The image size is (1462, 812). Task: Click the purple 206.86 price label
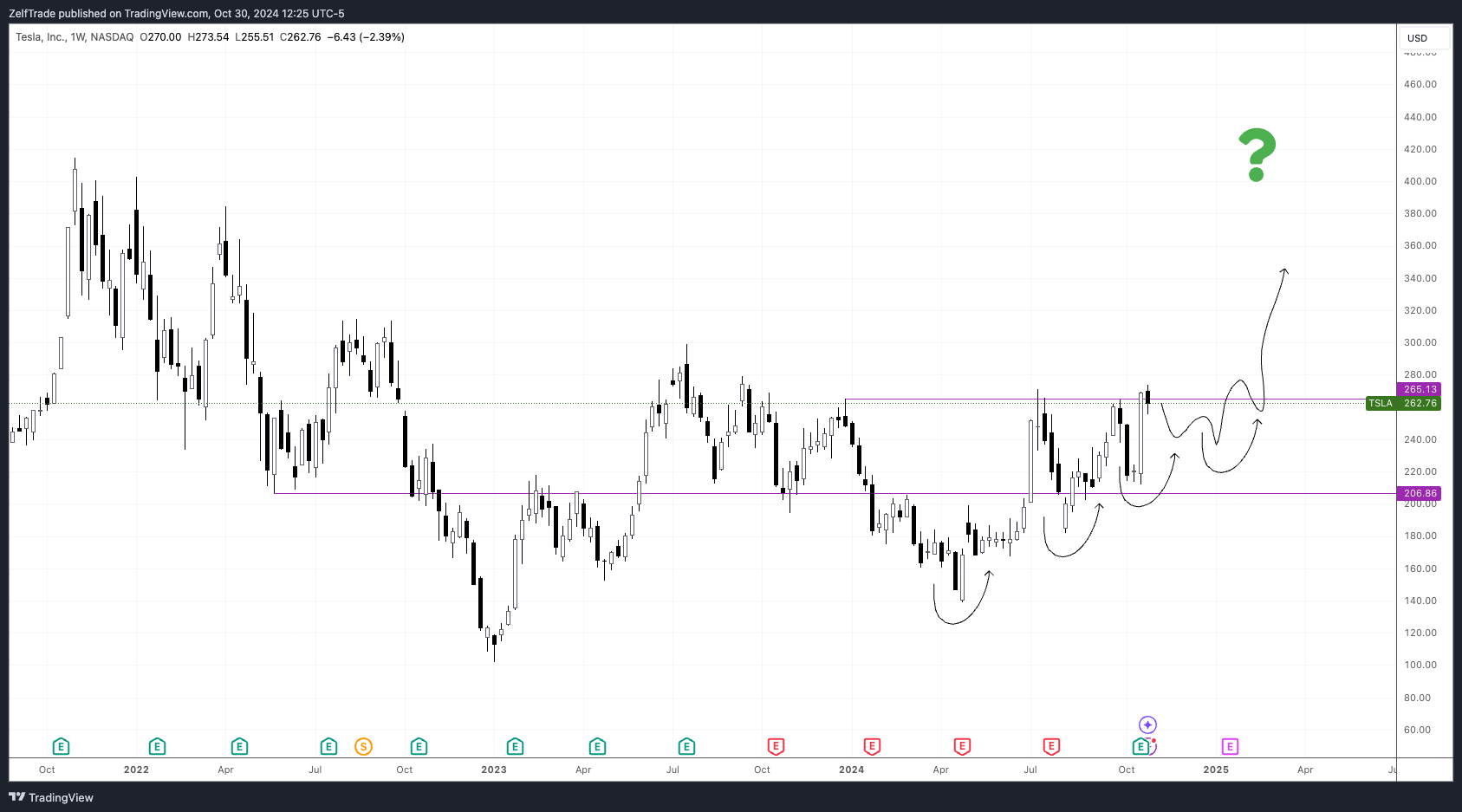1420,493
